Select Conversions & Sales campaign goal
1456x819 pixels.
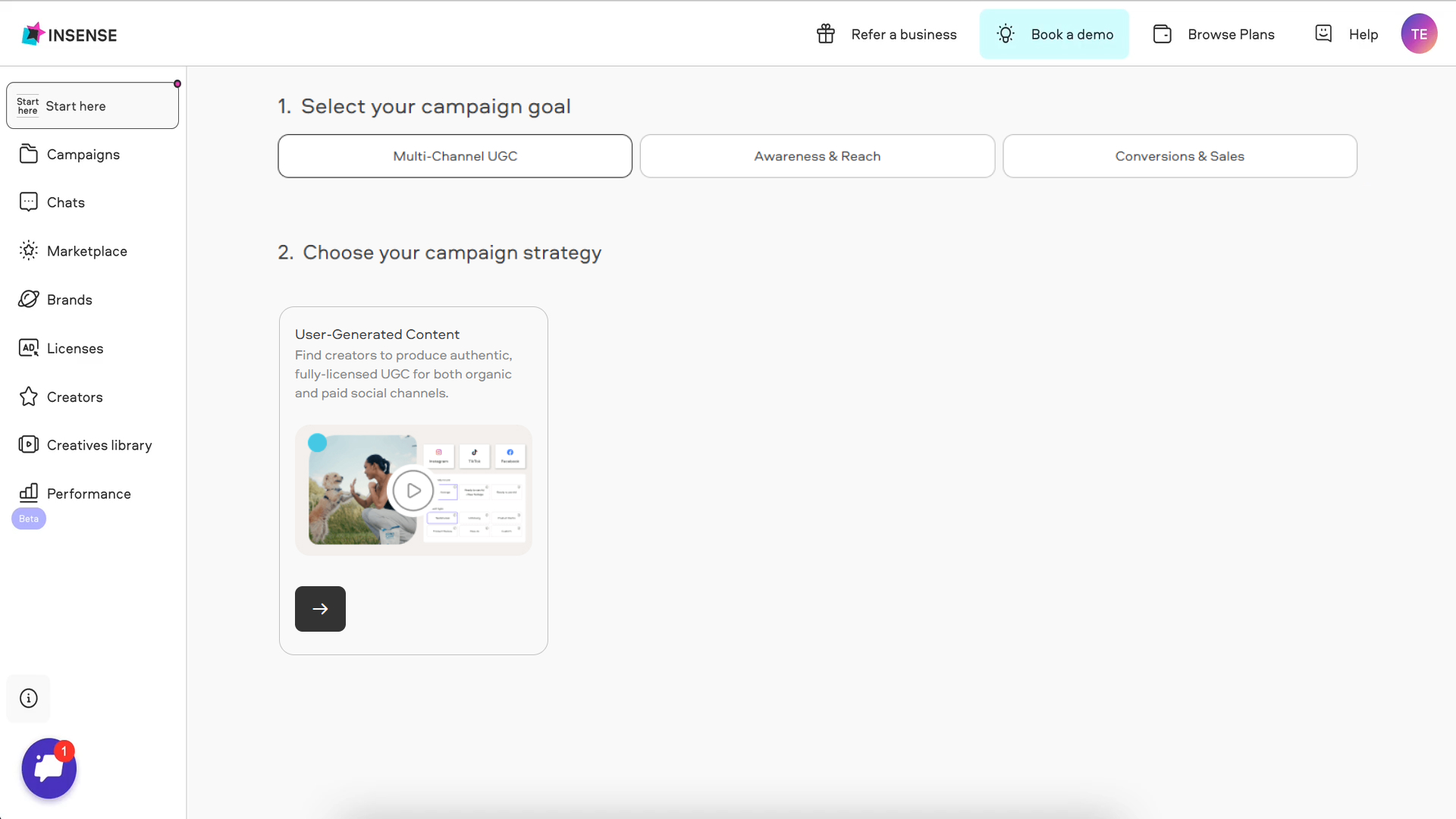(x=1179, y=156)
